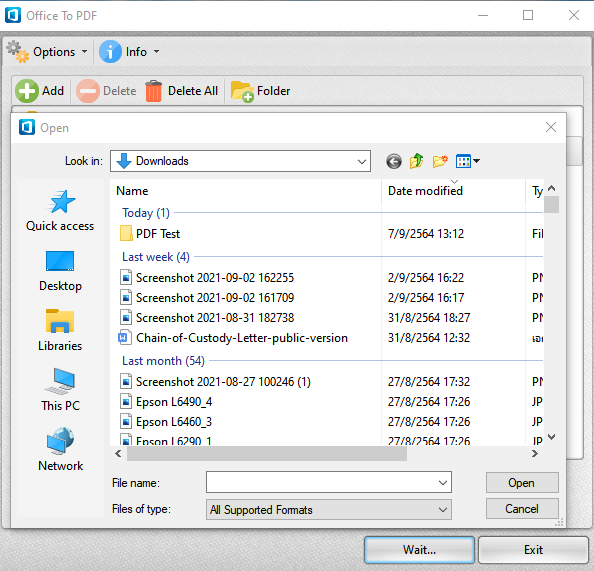The width and height of the screenshot is (594, 571).
Task: Go to Desktop location
Action: (x=60, y=271)
